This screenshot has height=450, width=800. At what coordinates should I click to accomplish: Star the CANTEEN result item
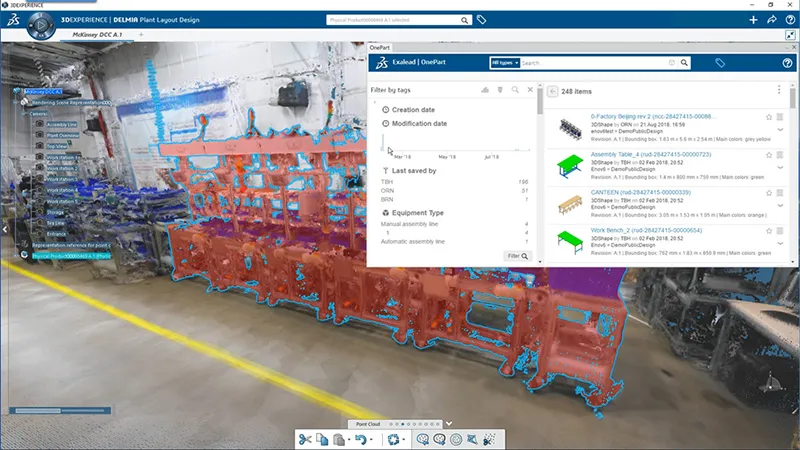(x=768, y=194)
